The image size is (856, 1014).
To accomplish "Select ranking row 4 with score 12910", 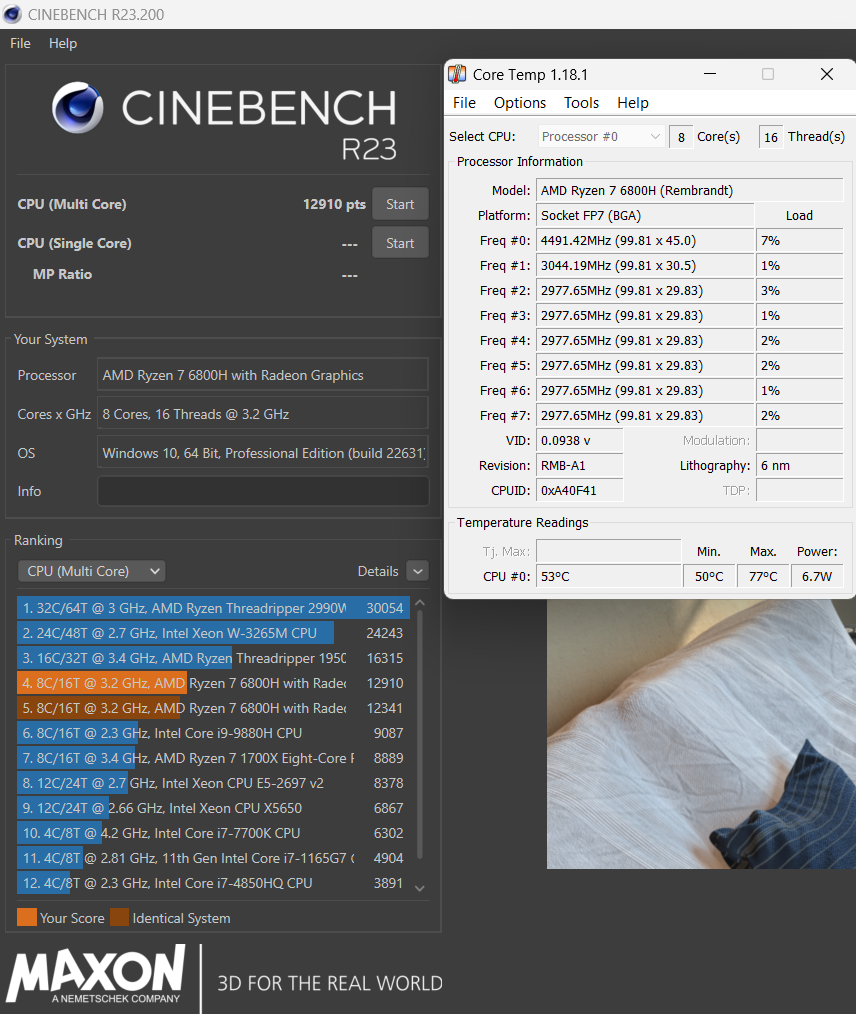I will point(213,683).
